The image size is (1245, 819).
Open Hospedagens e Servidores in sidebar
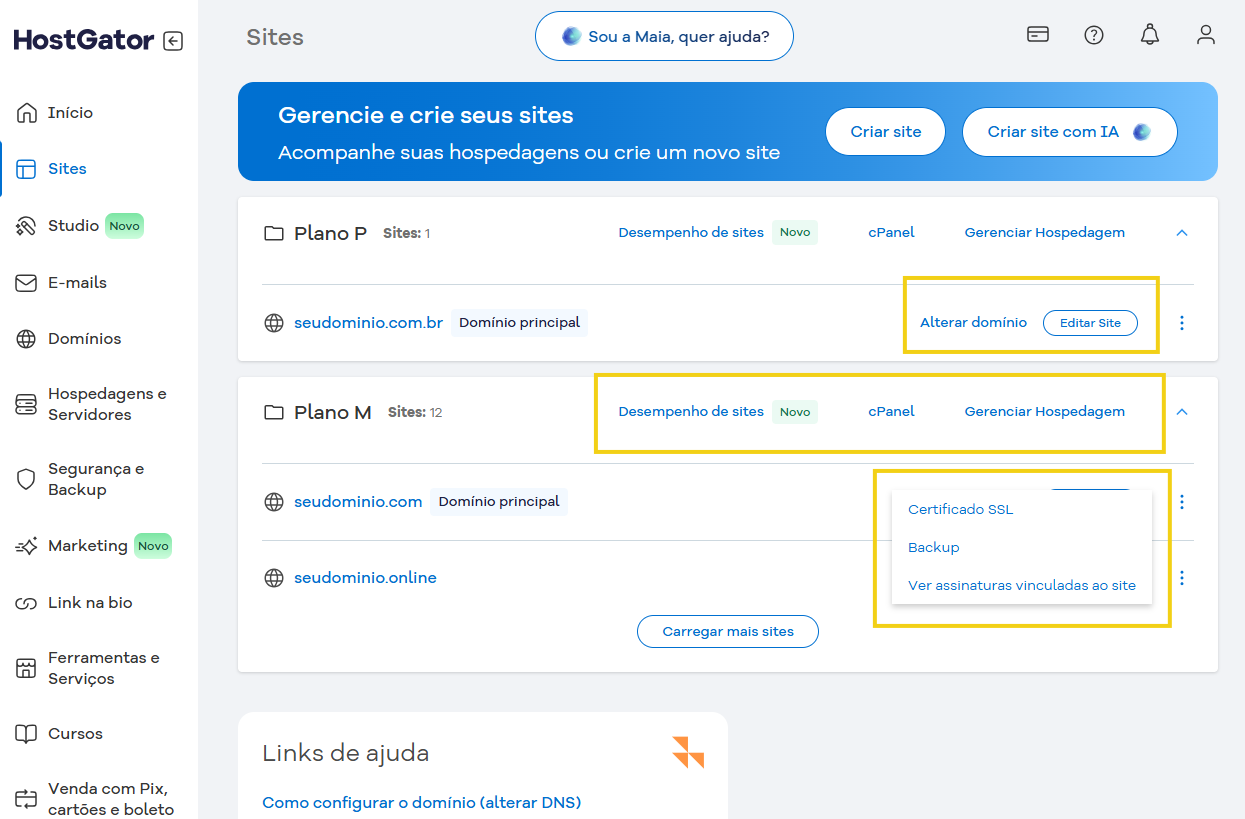tap(107, 404)
